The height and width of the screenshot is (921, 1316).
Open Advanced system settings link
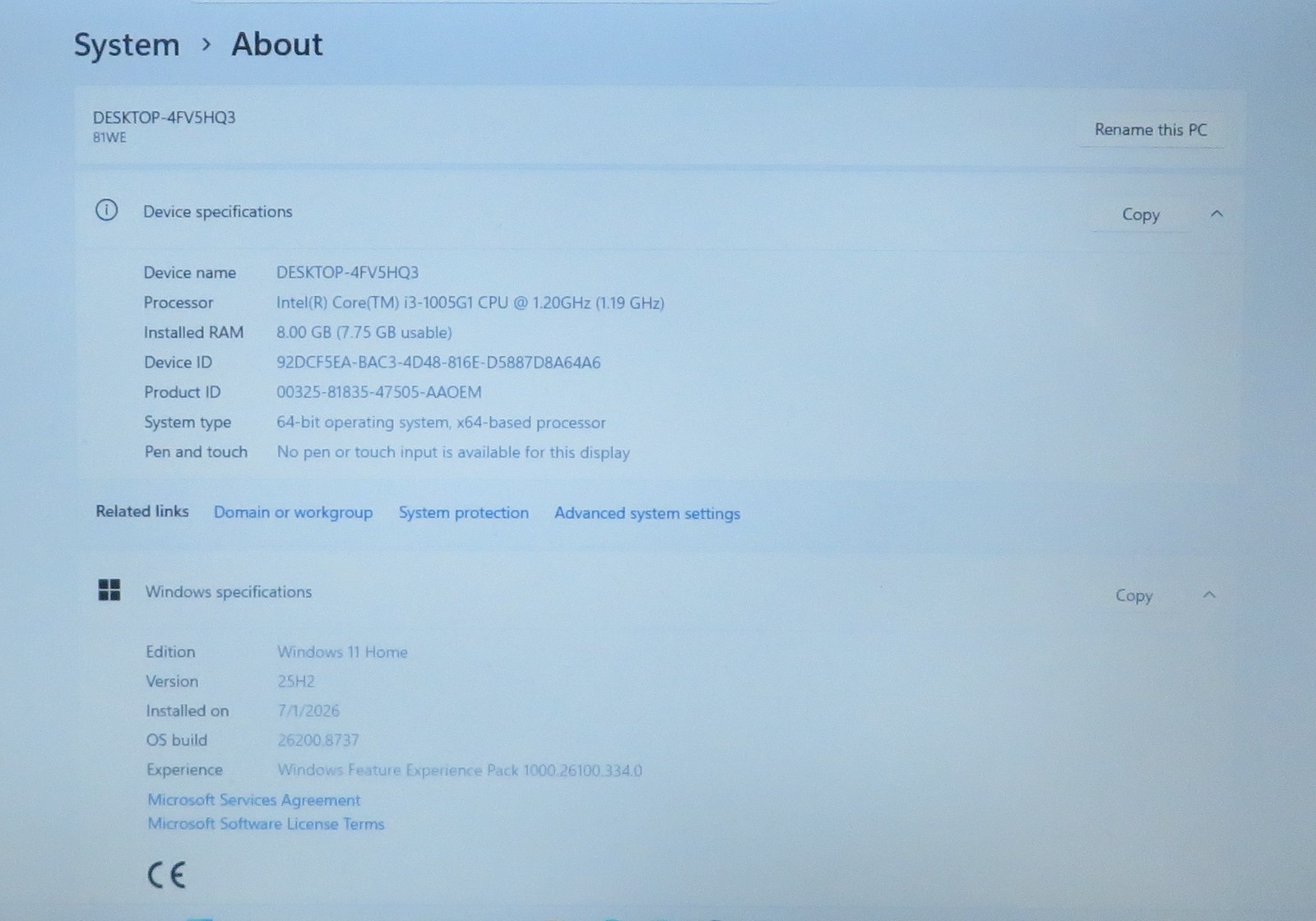[x=647, y=513]
